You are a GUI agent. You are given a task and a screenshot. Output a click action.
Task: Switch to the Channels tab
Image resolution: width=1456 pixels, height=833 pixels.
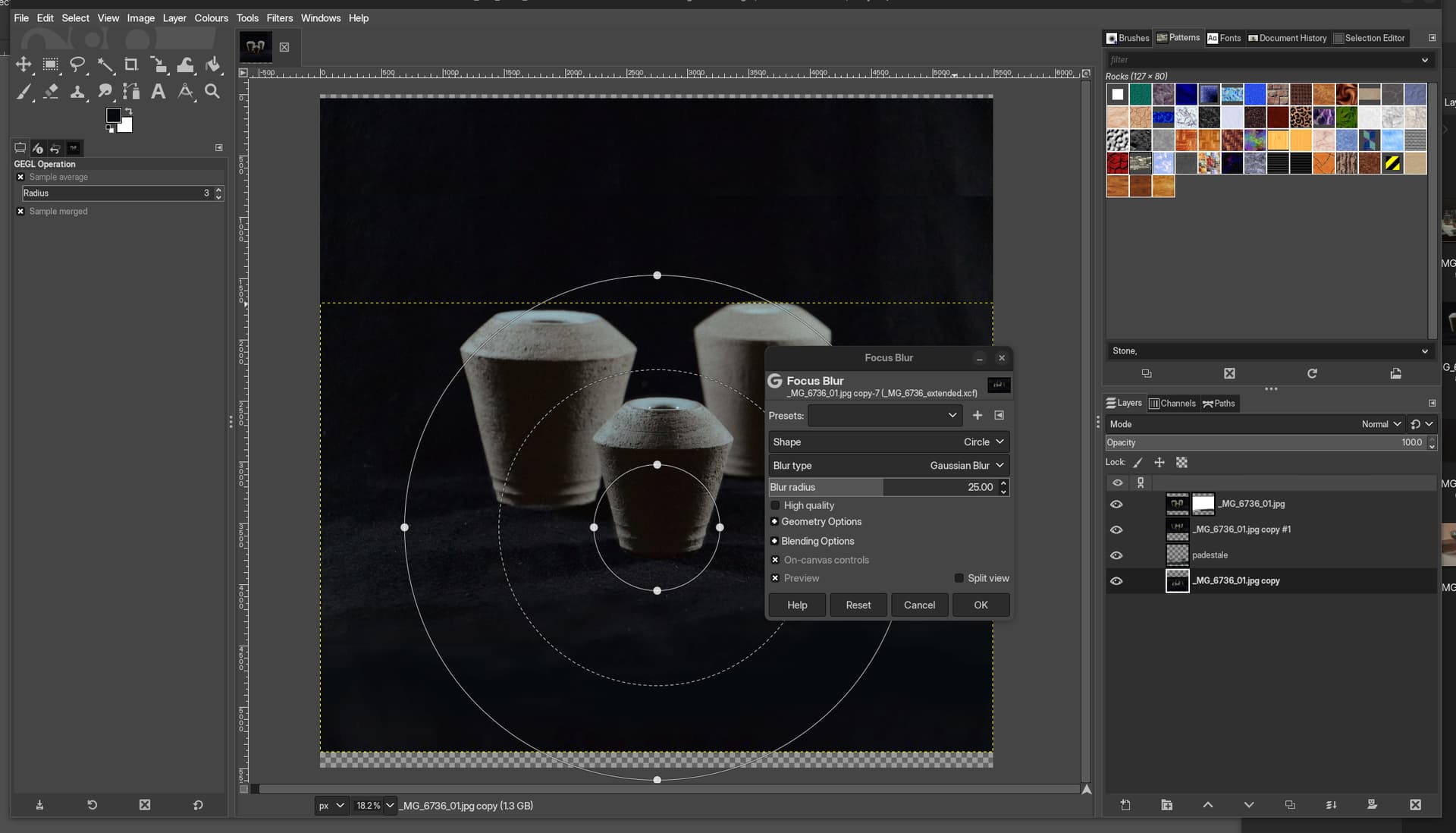click(x=1172, y=403)
